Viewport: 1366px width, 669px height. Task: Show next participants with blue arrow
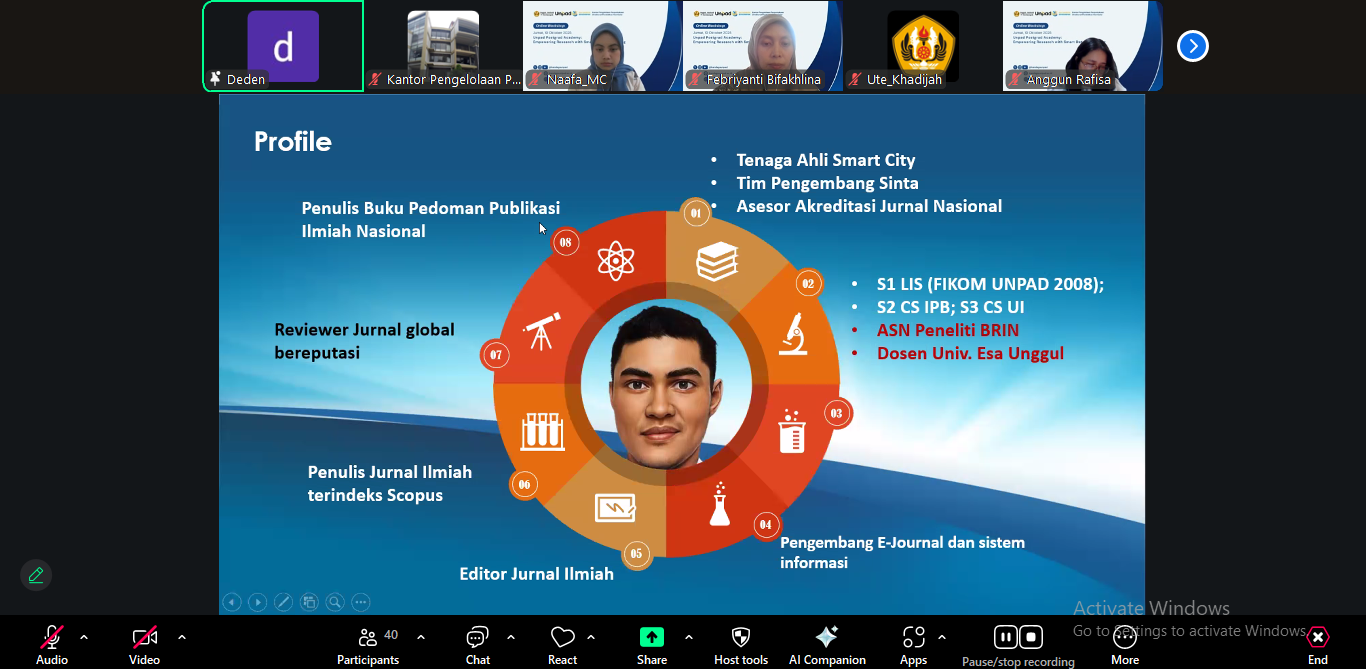pyautogui.click(x=1193, y=46)
